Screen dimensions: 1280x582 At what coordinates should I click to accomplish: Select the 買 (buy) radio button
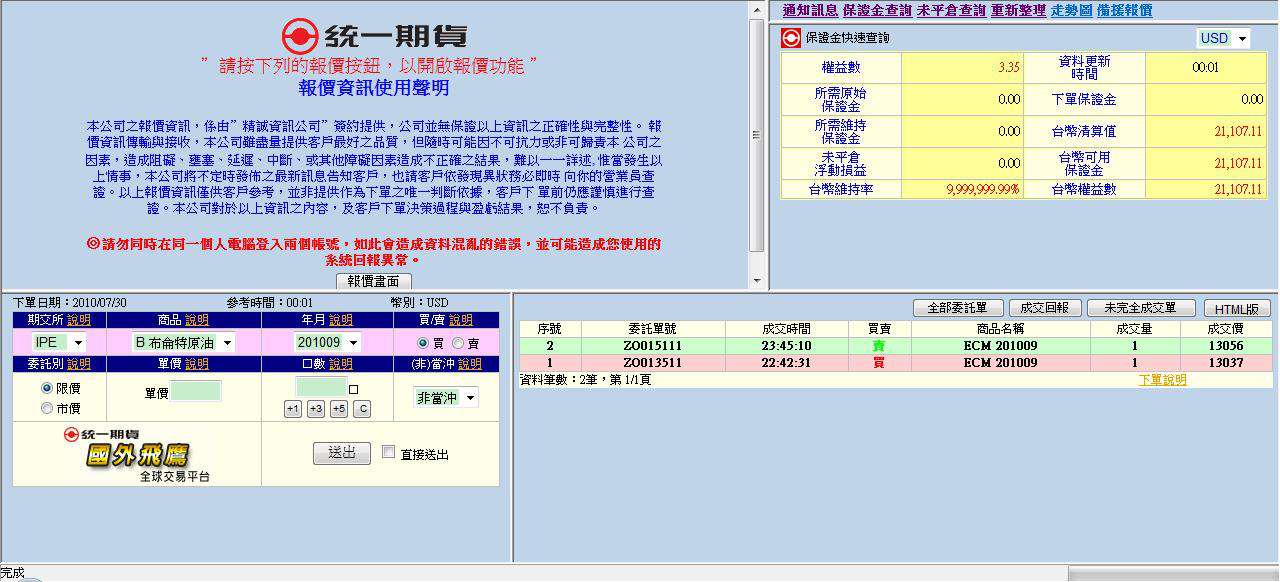tap(424, 343)
